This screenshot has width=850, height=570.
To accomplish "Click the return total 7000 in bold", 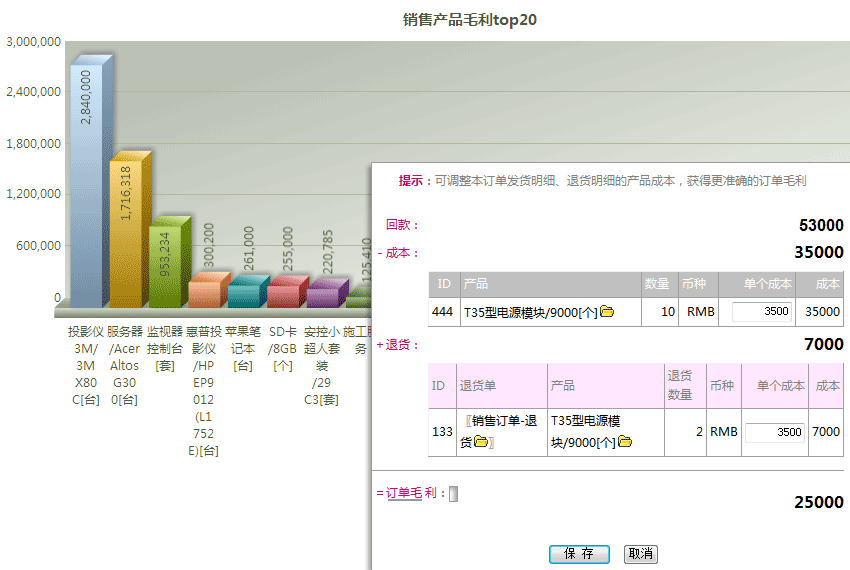I will 824,344.
